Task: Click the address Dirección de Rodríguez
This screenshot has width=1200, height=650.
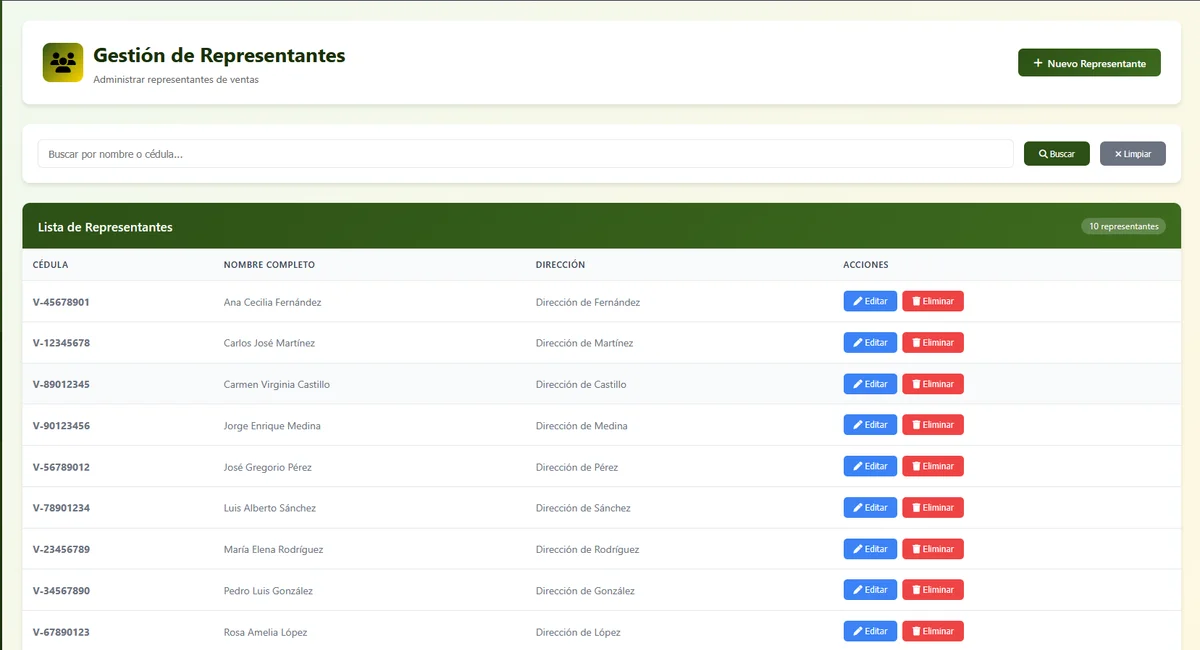Action: coord(588,550)
